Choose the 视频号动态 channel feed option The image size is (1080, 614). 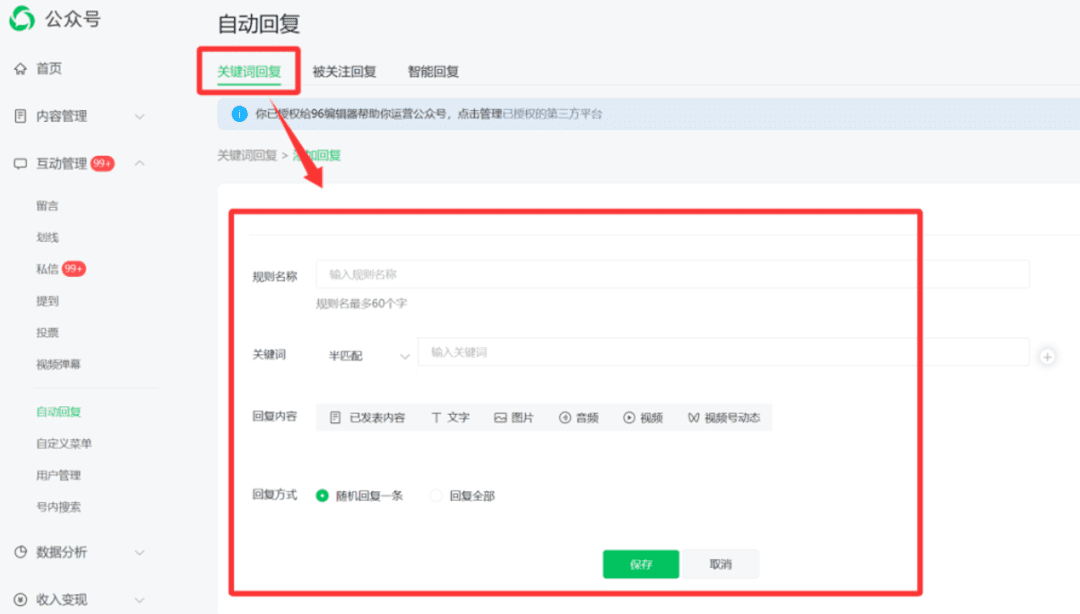pyautogui.click(x=723, y=418)
